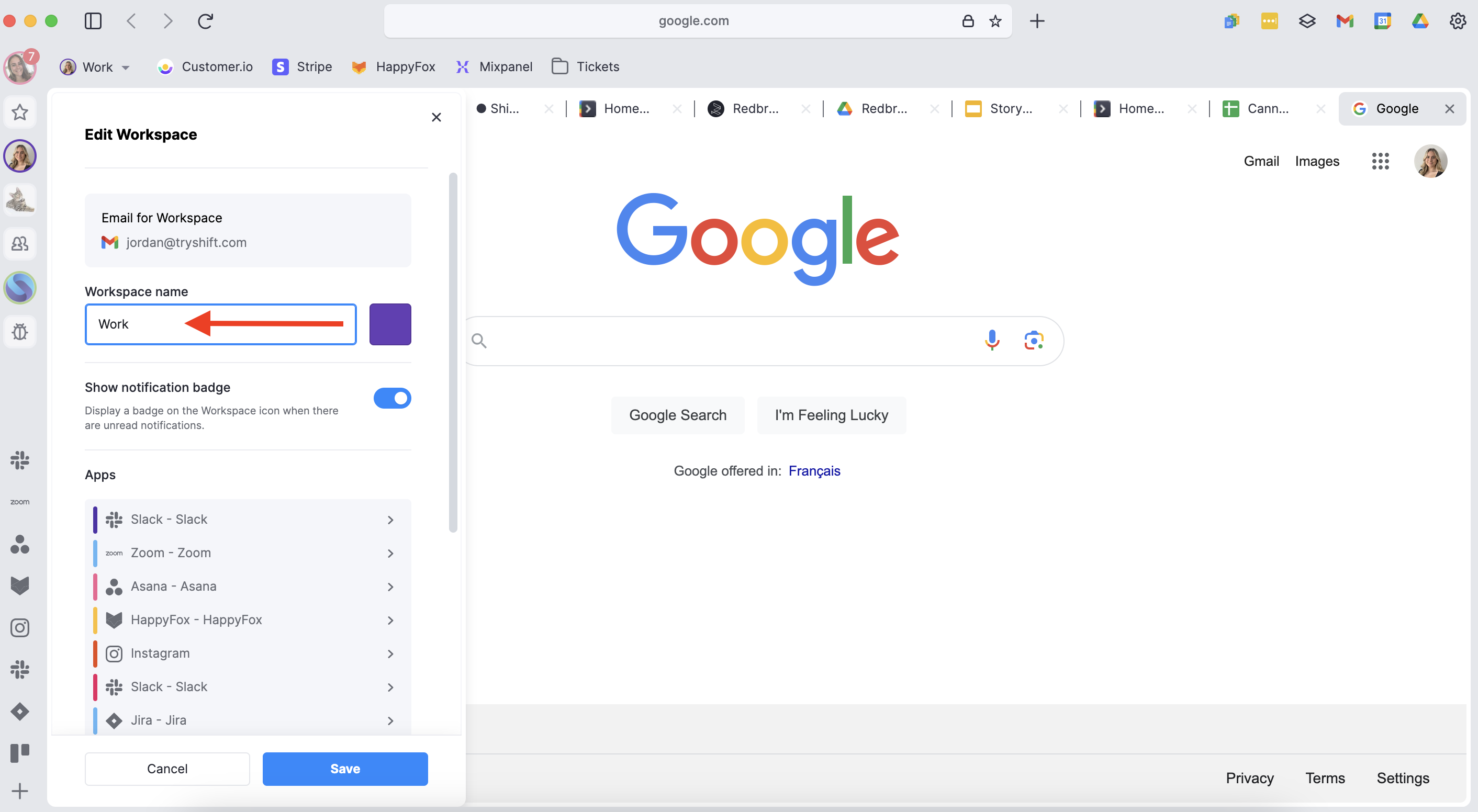Image resolution: width=1478 pixels, height=812 pixels.
Task: Open Mixpanel bookmark
Action: pos(494,67)
